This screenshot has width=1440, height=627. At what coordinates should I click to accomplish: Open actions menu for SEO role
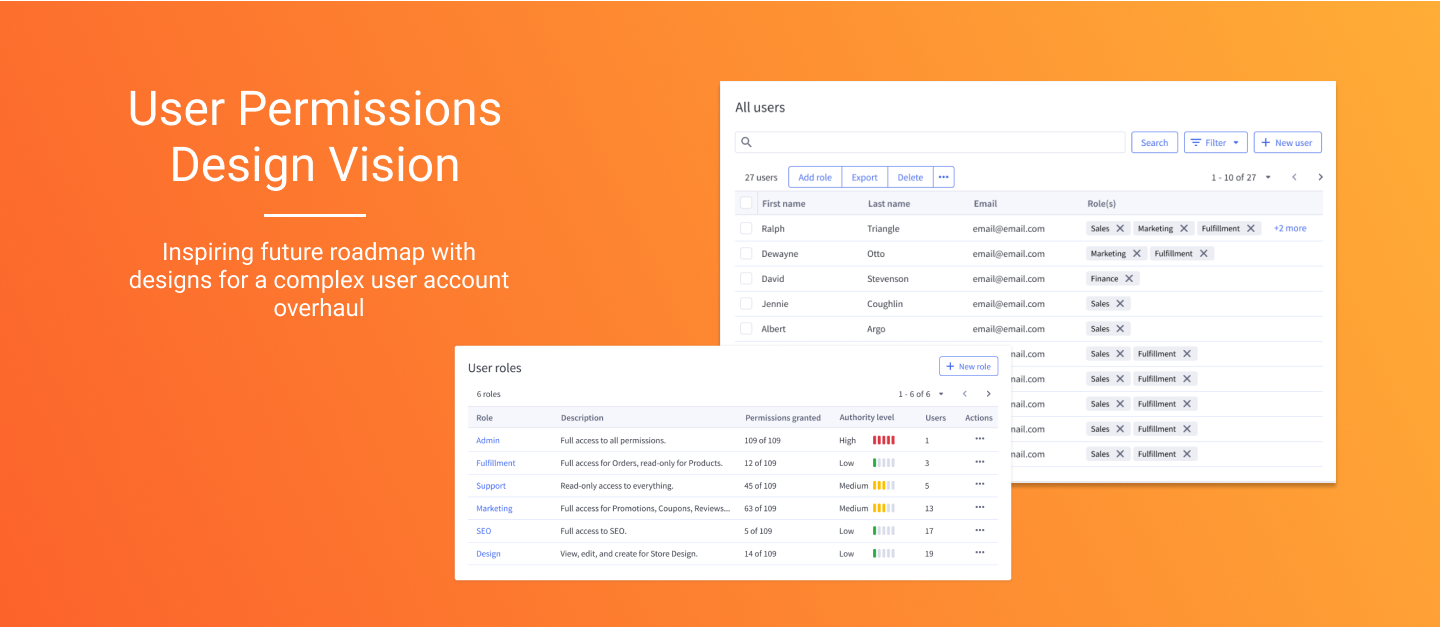click(979, 530)
